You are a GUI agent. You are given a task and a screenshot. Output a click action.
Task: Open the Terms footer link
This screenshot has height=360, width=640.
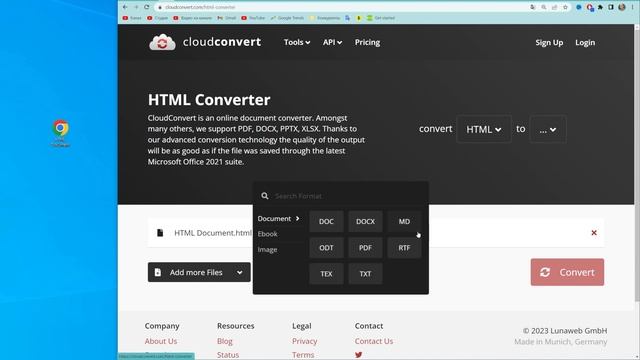point(303,355)
